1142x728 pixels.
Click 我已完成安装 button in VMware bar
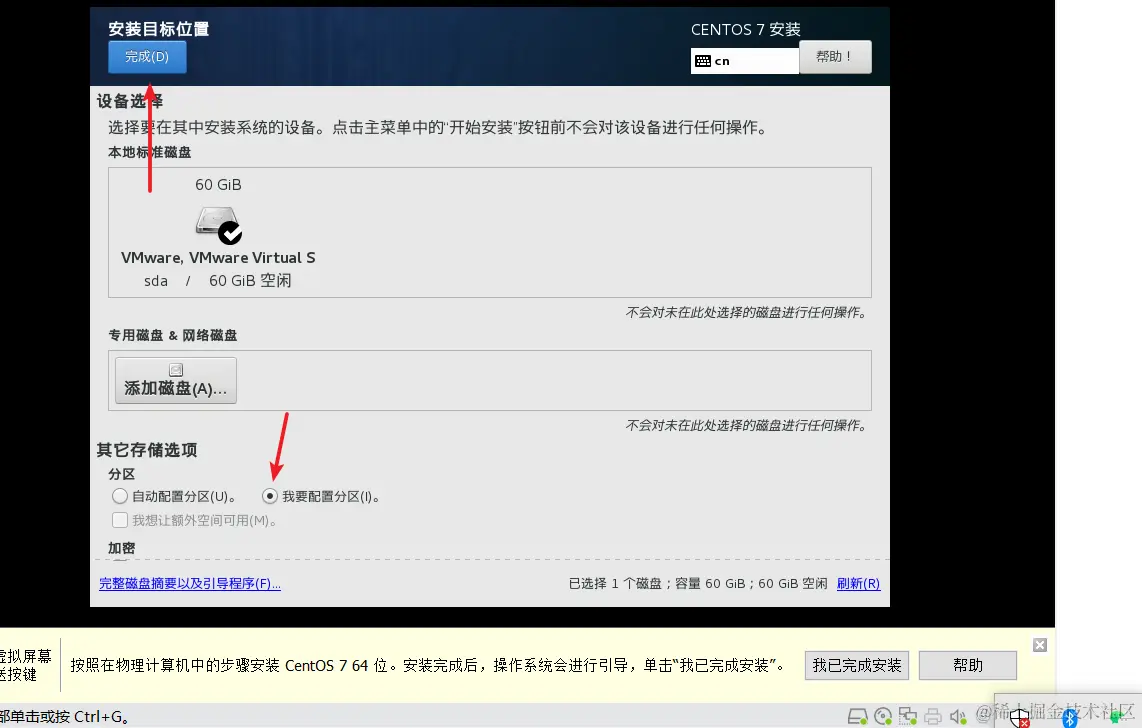click(x=856, y=665)
